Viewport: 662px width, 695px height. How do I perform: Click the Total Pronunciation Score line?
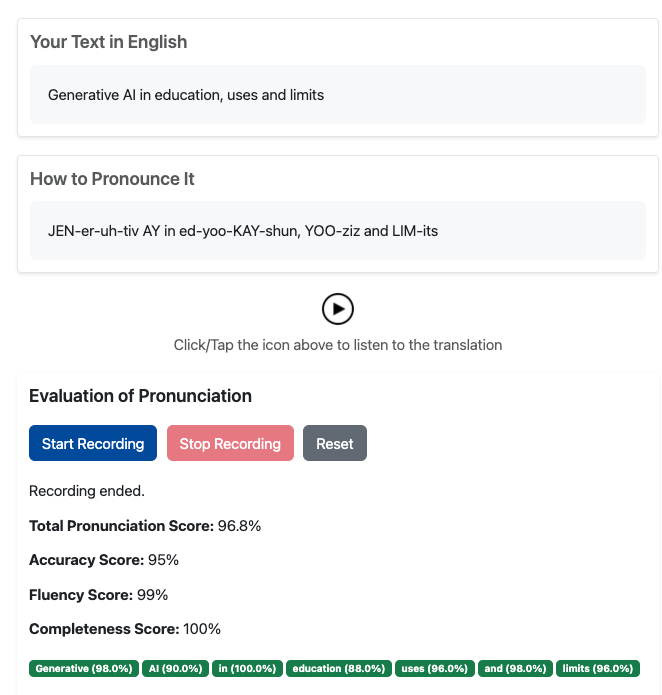[145, 526]
